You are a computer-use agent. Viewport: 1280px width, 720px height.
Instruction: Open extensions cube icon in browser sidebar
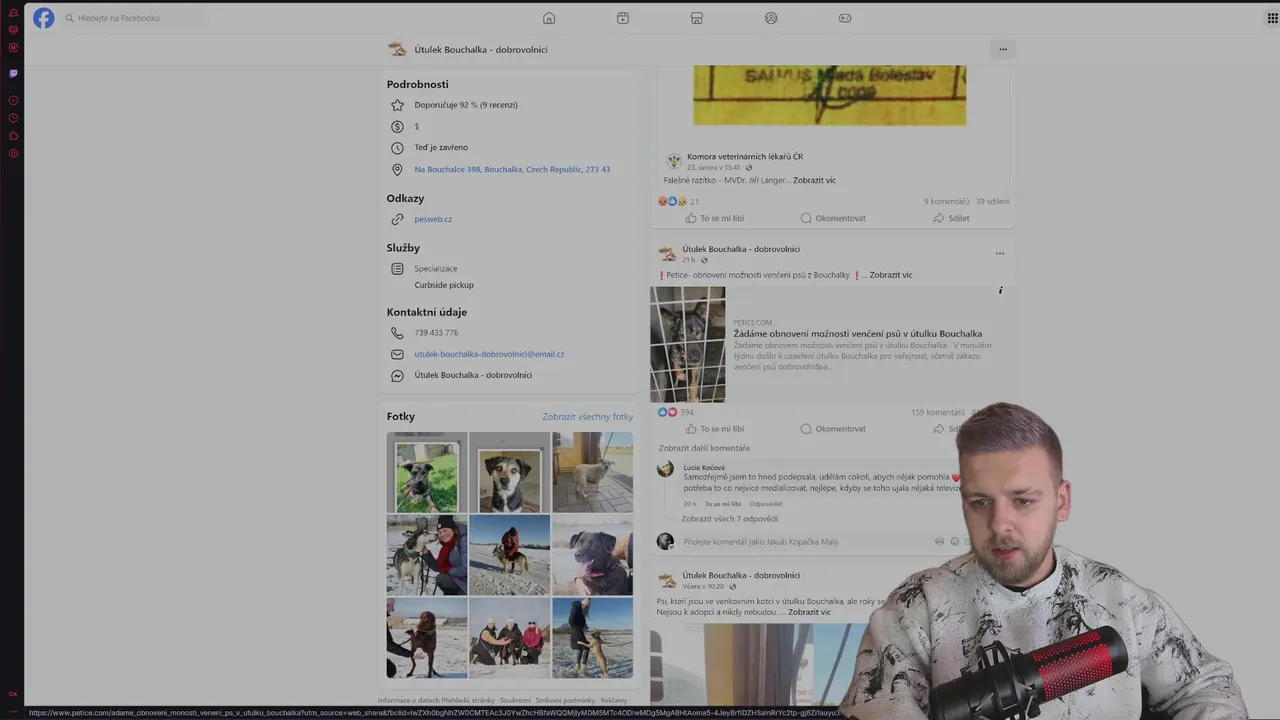coord(13,136)
